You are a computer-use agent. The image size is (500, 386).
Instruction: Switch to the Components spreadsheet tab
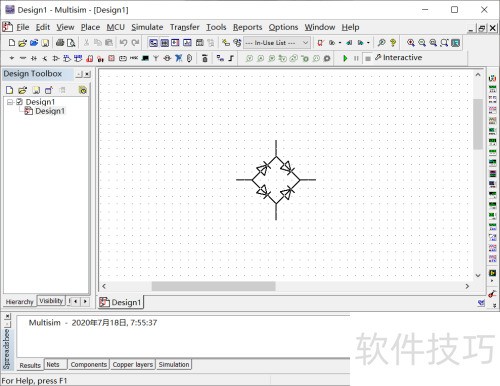pos(89,364)
